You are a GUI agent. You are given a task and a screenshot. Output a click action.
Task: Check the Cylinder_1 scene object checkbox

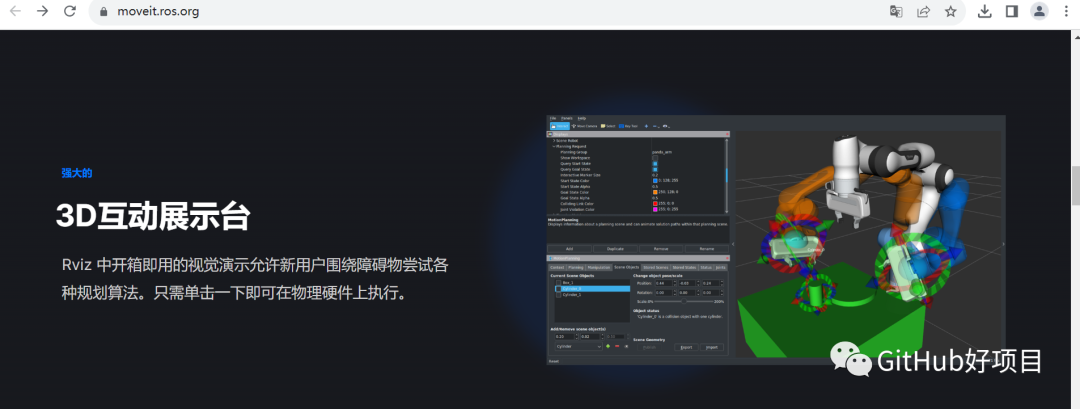click(x=559, y=295)
